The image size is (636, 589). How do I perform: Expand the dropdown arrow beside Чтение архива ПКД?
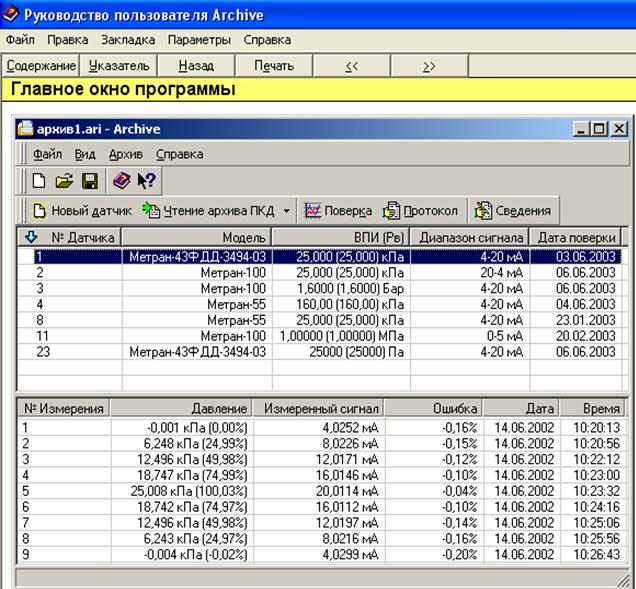pyautogui.click(x=286, y=211)
